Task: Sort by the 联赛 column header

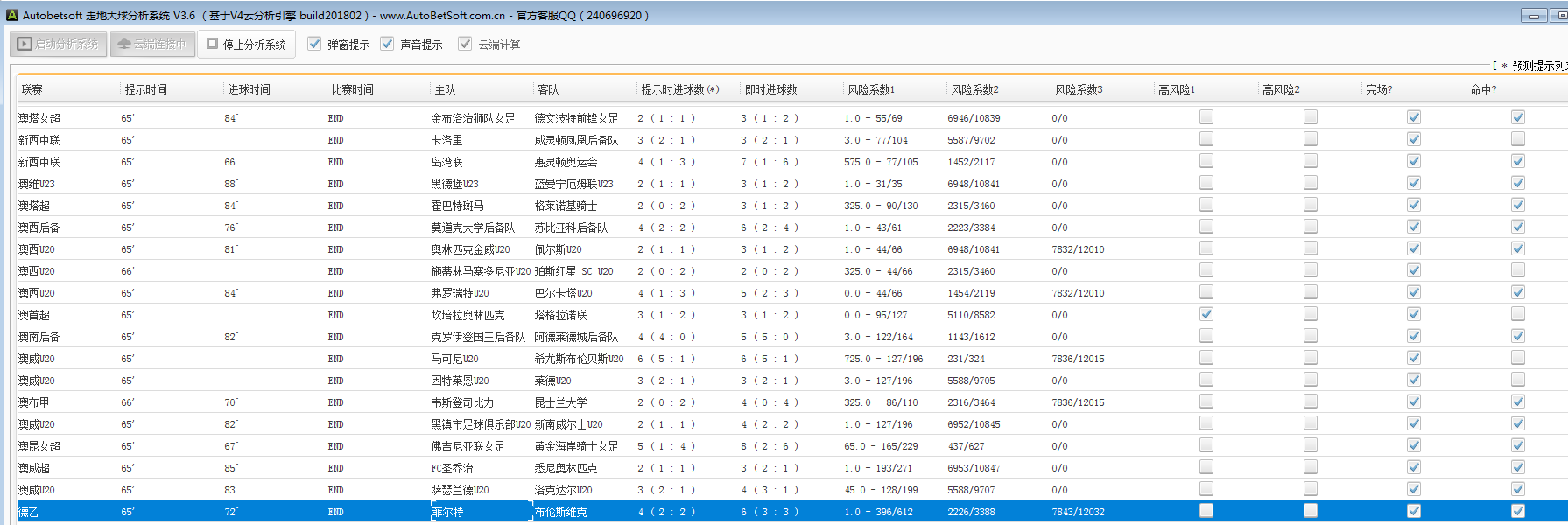Action: coord(32,89)
